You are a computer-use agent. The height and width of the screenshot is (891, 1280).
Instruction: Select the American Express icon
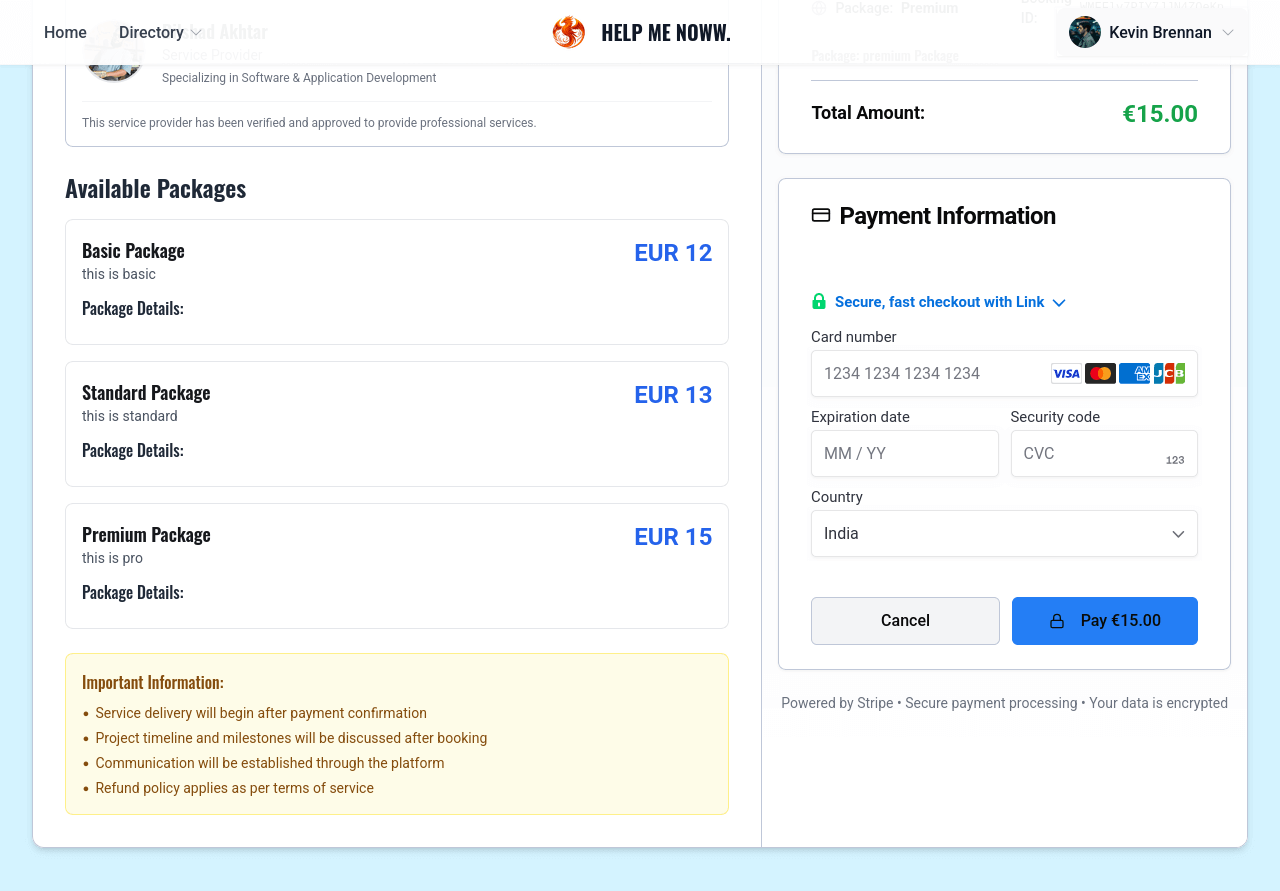coord(1134,373)
